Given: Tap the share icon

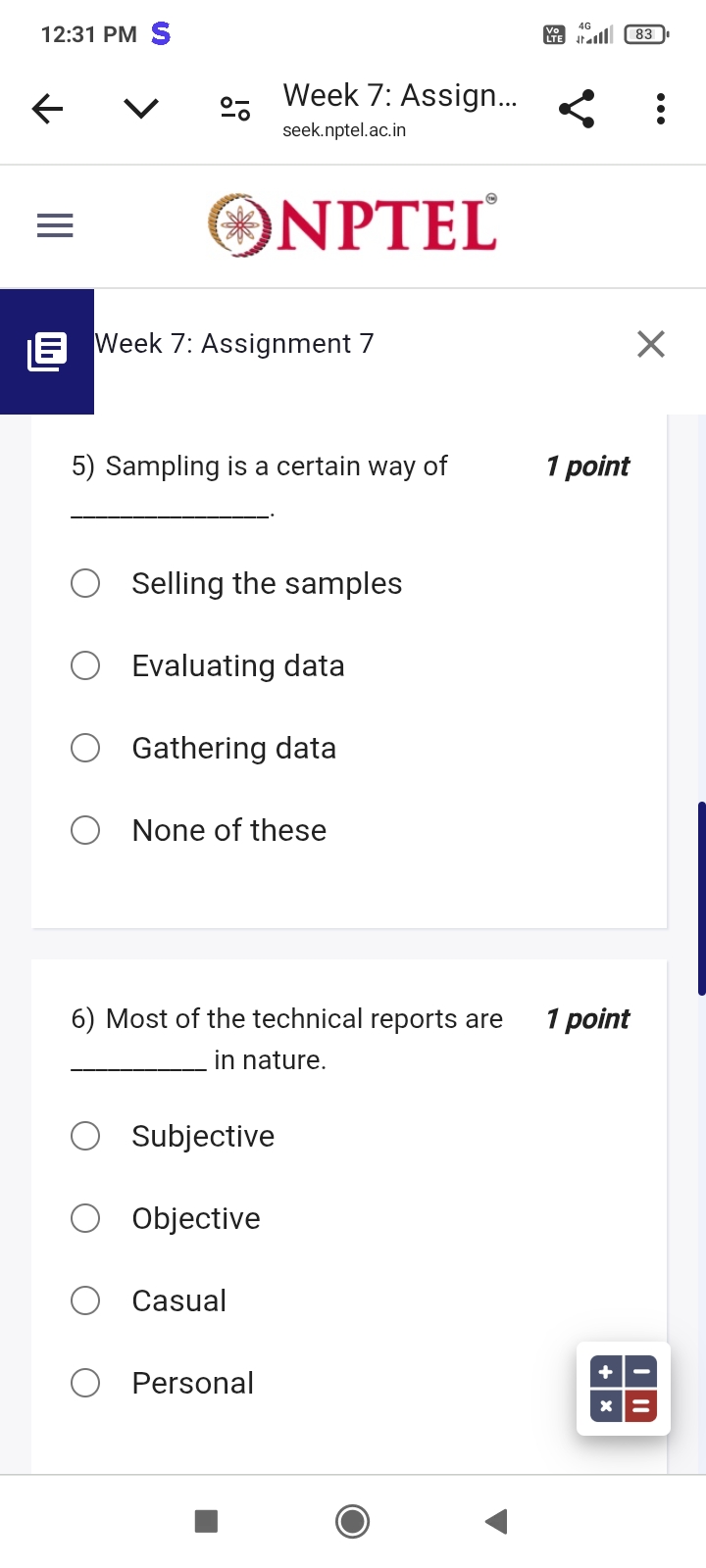Looking at the screenshot, I should pyautogui.click(x=577, y=109).
